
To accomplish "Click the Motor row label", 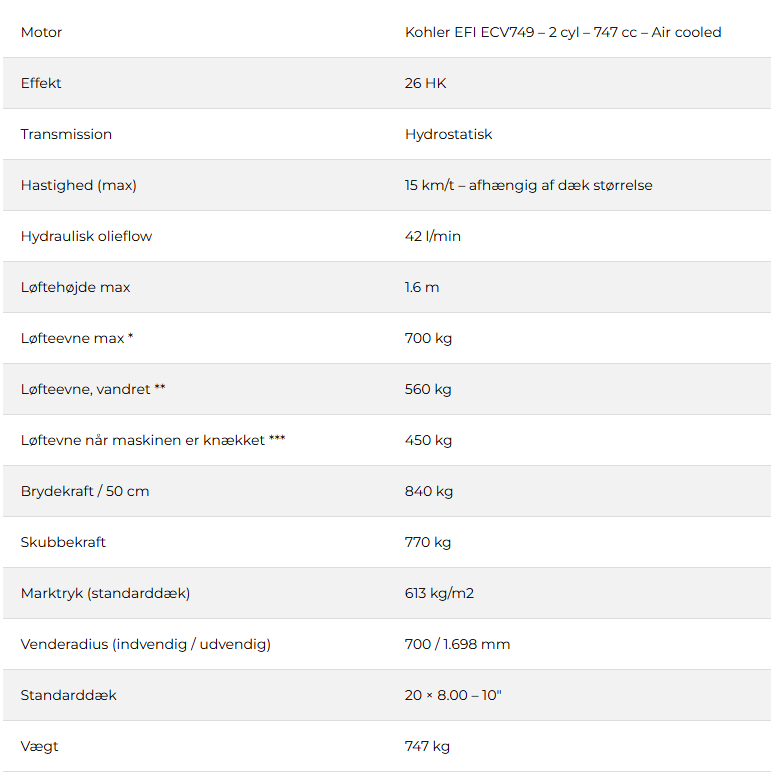I will pos(41,32).
